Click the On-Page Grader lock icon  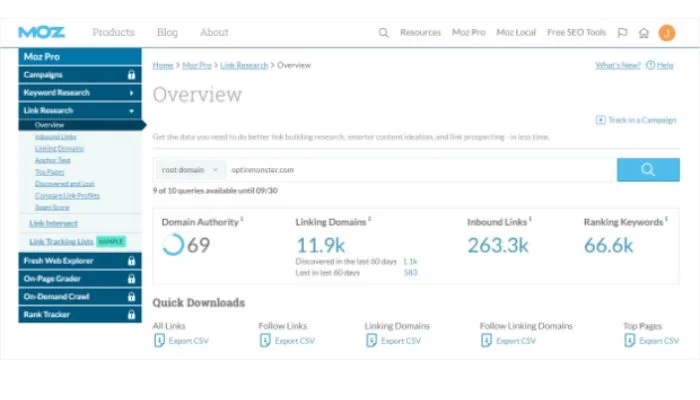pyautogui.click(x=131, y=279)
